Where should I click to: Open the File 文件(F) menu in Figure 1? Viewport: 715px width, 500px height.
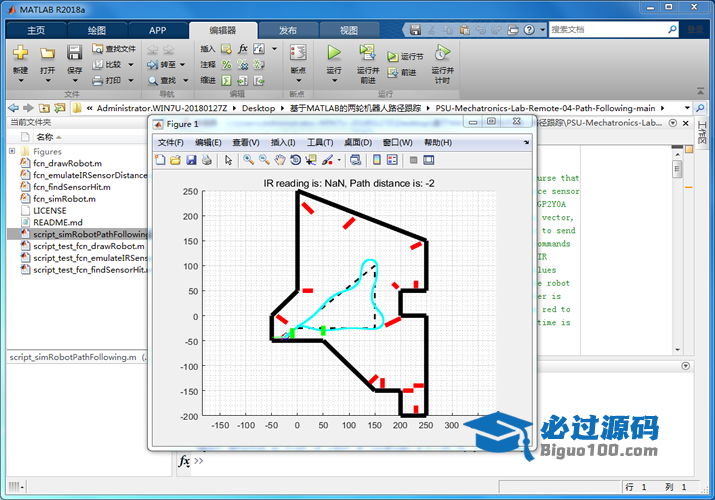point(170,143)
